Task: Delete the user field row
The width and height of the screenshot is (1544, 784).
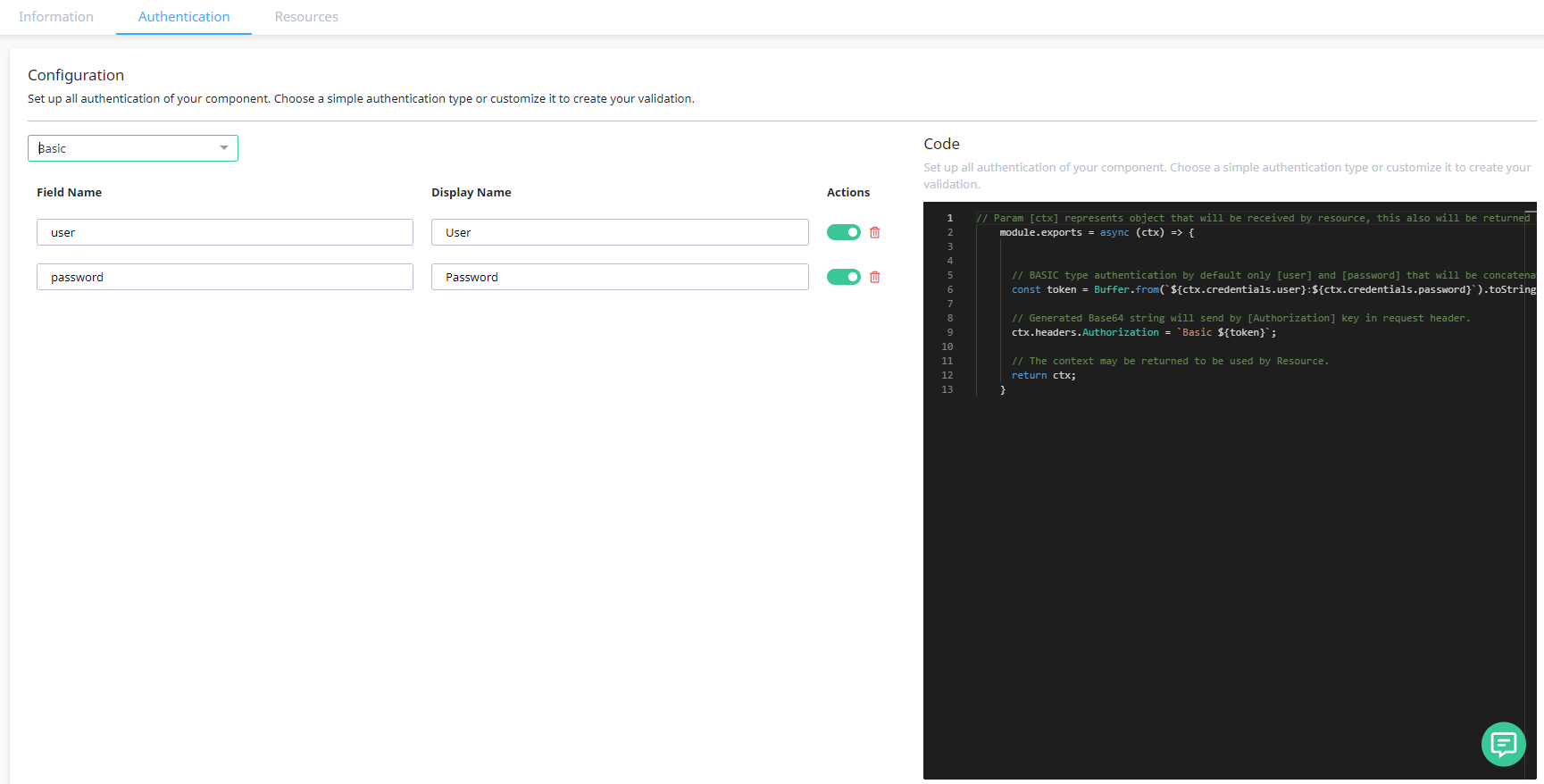Action: (874, 232)
